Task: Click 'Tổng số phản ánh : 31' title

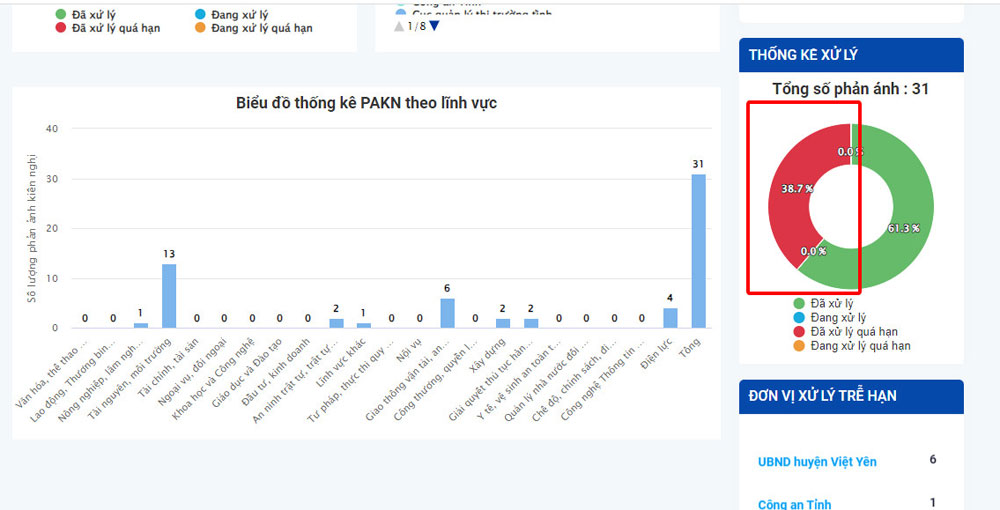Action: (x=851, y=89)
